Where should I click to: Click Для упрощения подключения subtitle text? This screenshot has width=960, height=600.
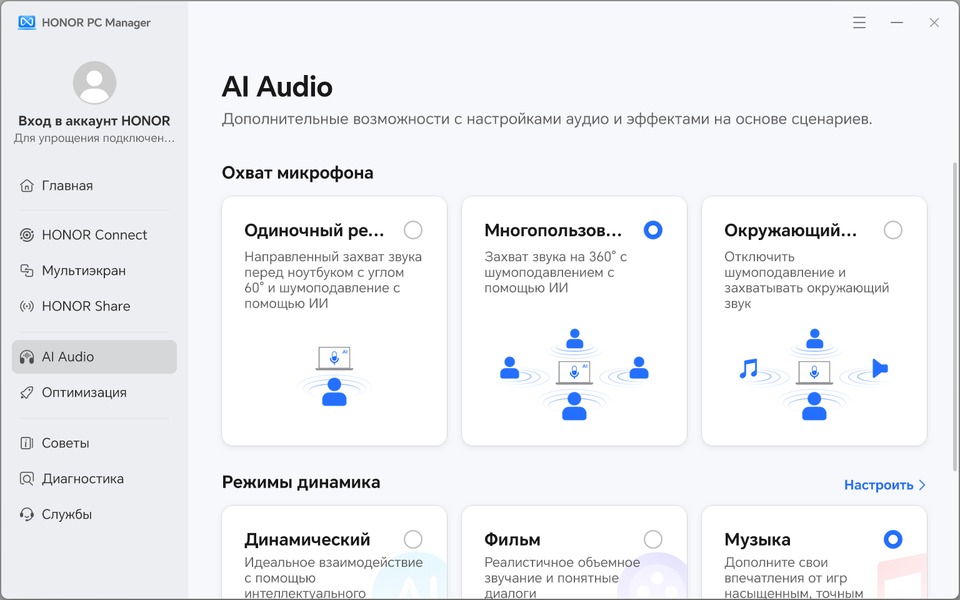[x=94, y=138]
